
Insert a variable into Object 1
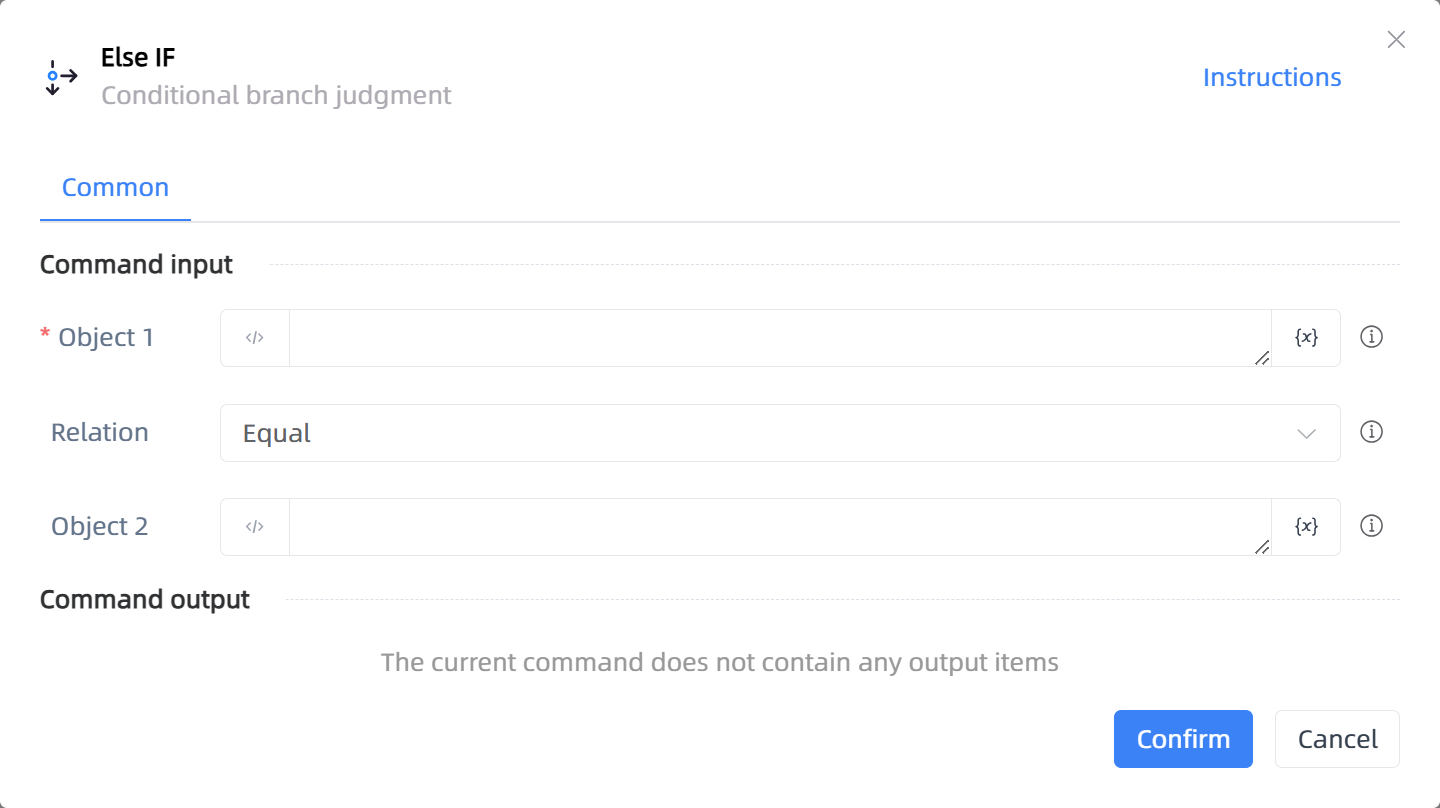click(x=1306, y=338)
